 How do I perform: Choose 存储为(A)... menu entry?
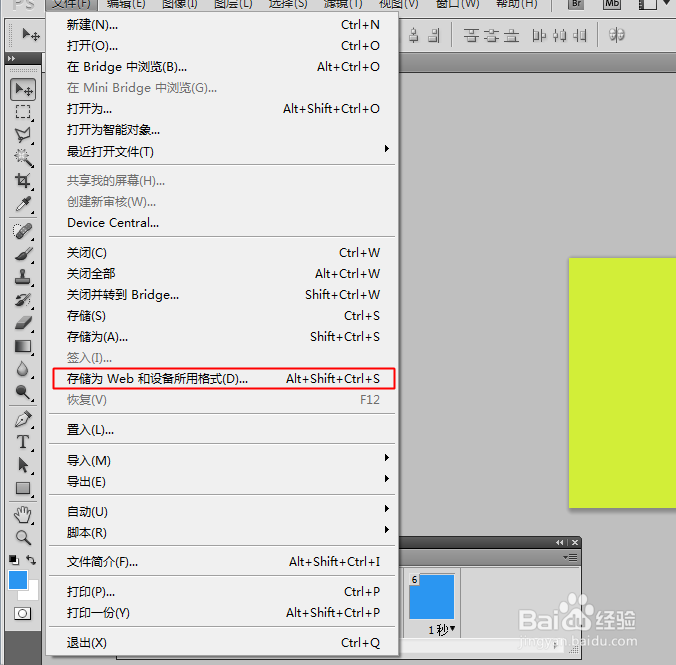(222, 336)
